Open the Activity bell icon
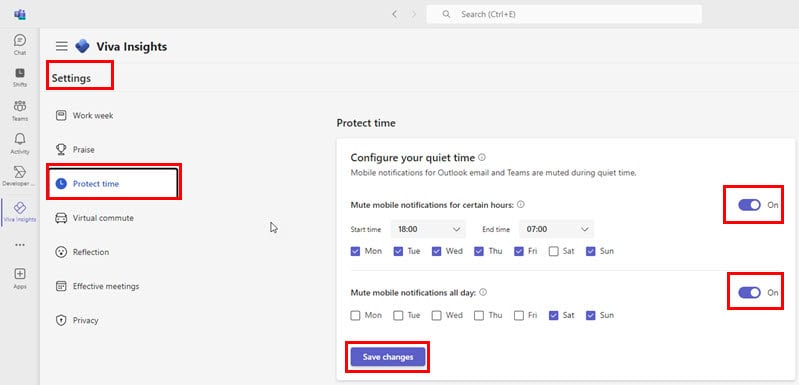 click(x=20, y=144)
